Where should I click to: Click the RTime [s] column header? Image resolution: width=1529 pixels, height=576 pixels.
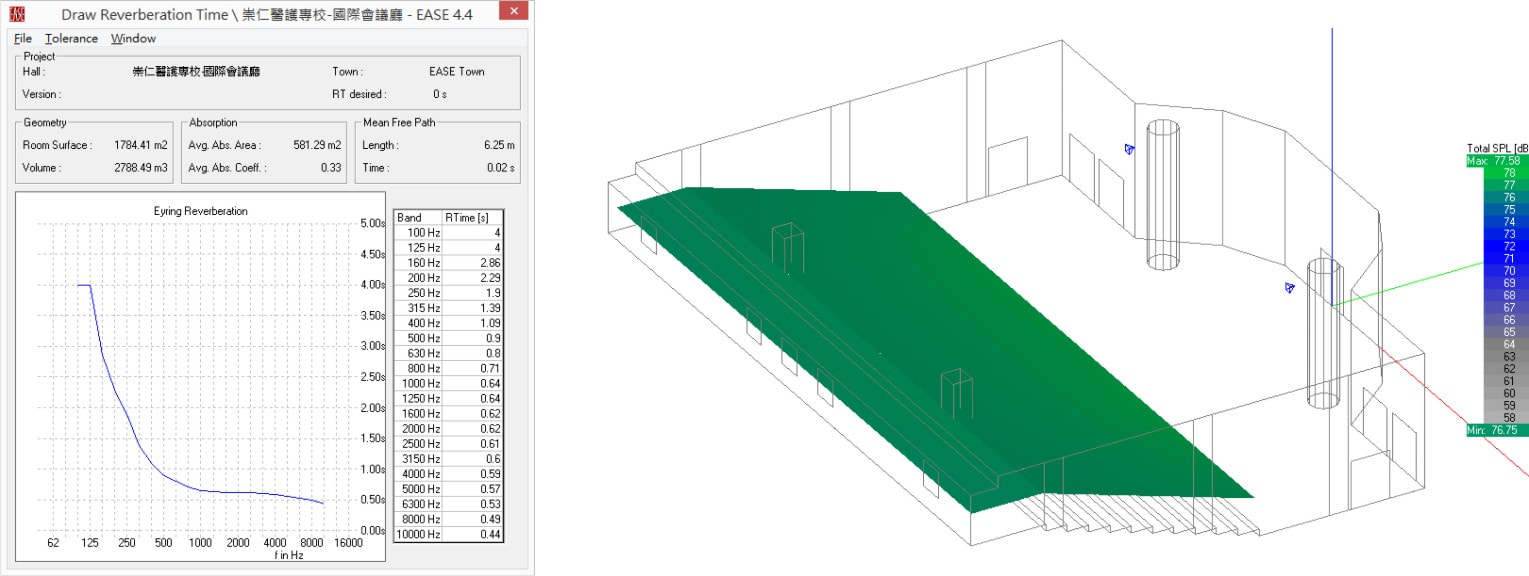pos(473,217)
